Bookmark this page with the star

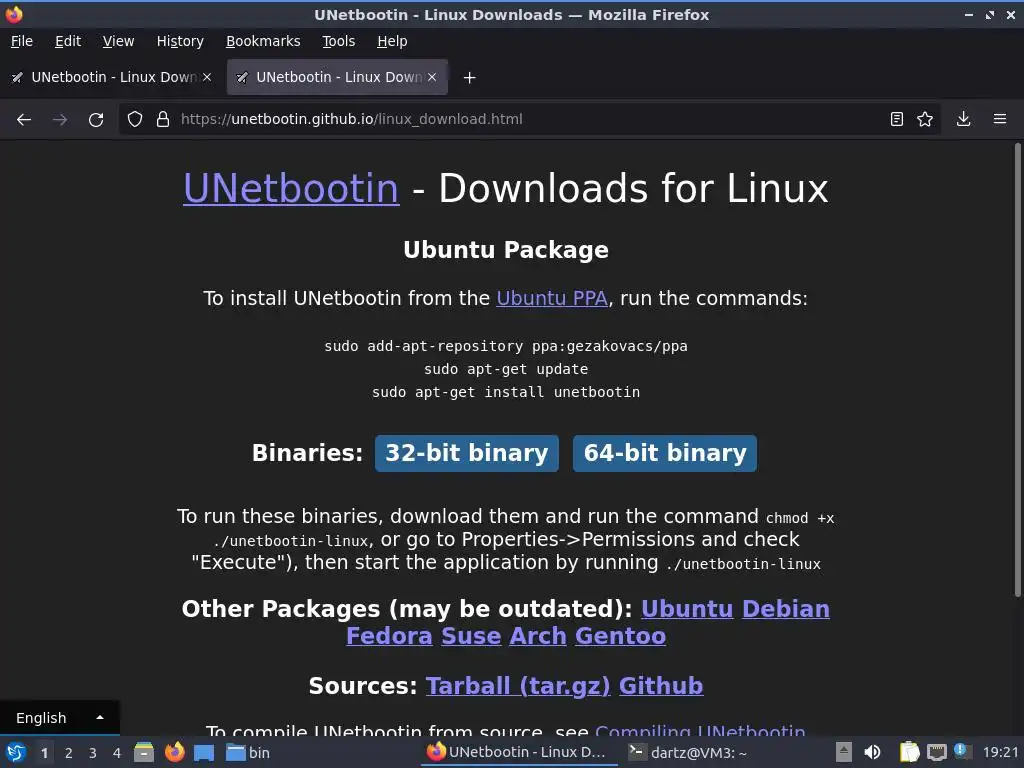925,120
